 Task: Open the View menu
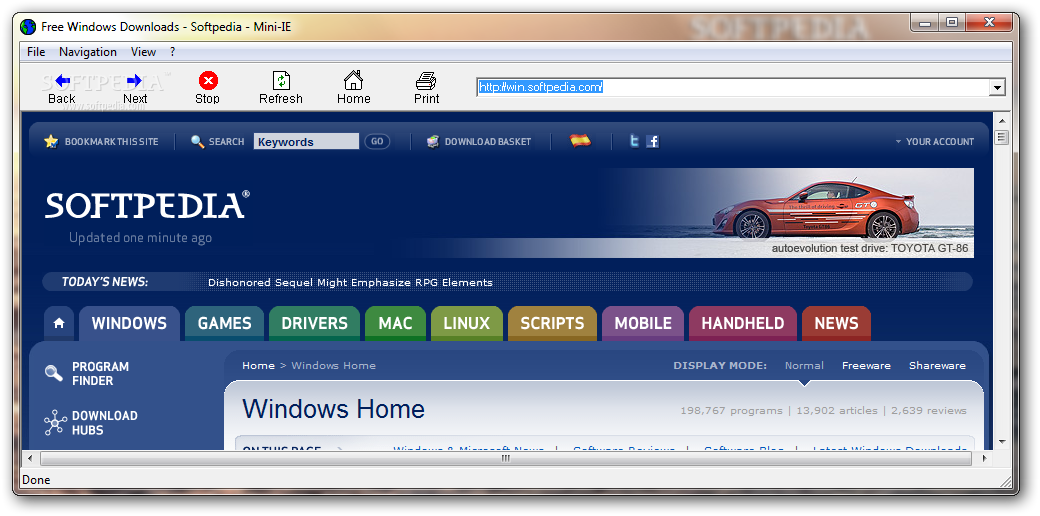click(143, 52)
